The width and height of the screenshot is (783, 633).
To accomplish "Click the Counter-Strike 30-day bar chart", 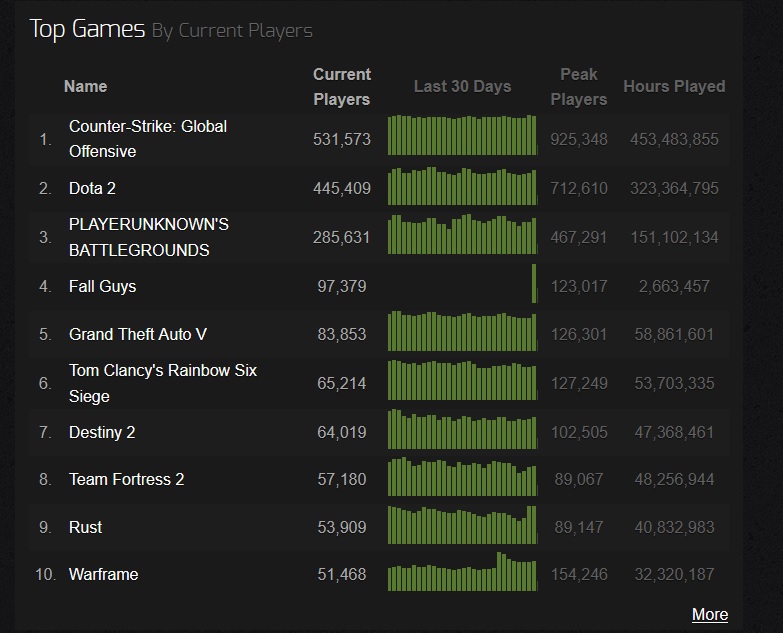I will point(462,135).
